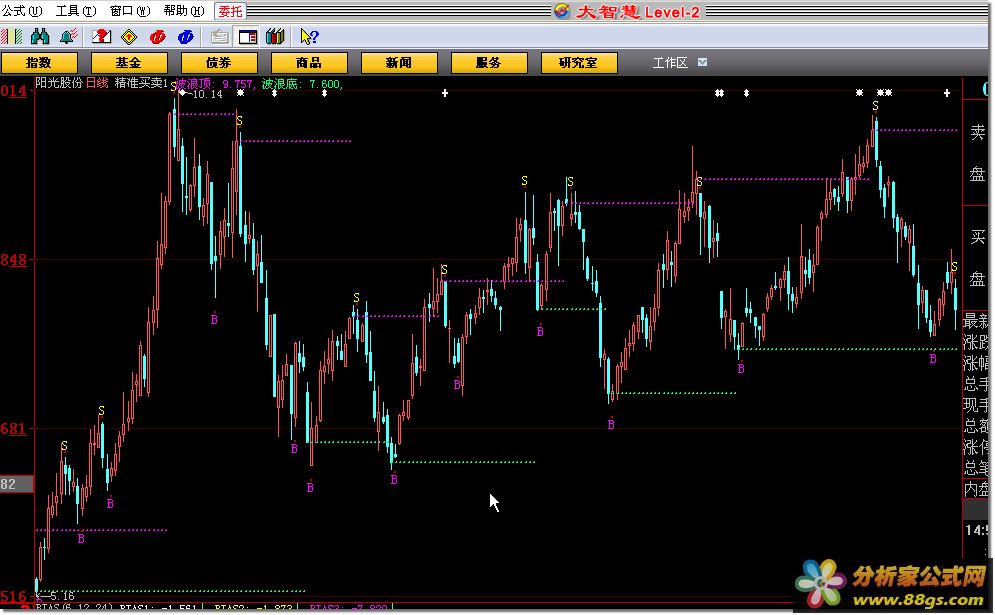Open the books library icon

coord(275,37)
